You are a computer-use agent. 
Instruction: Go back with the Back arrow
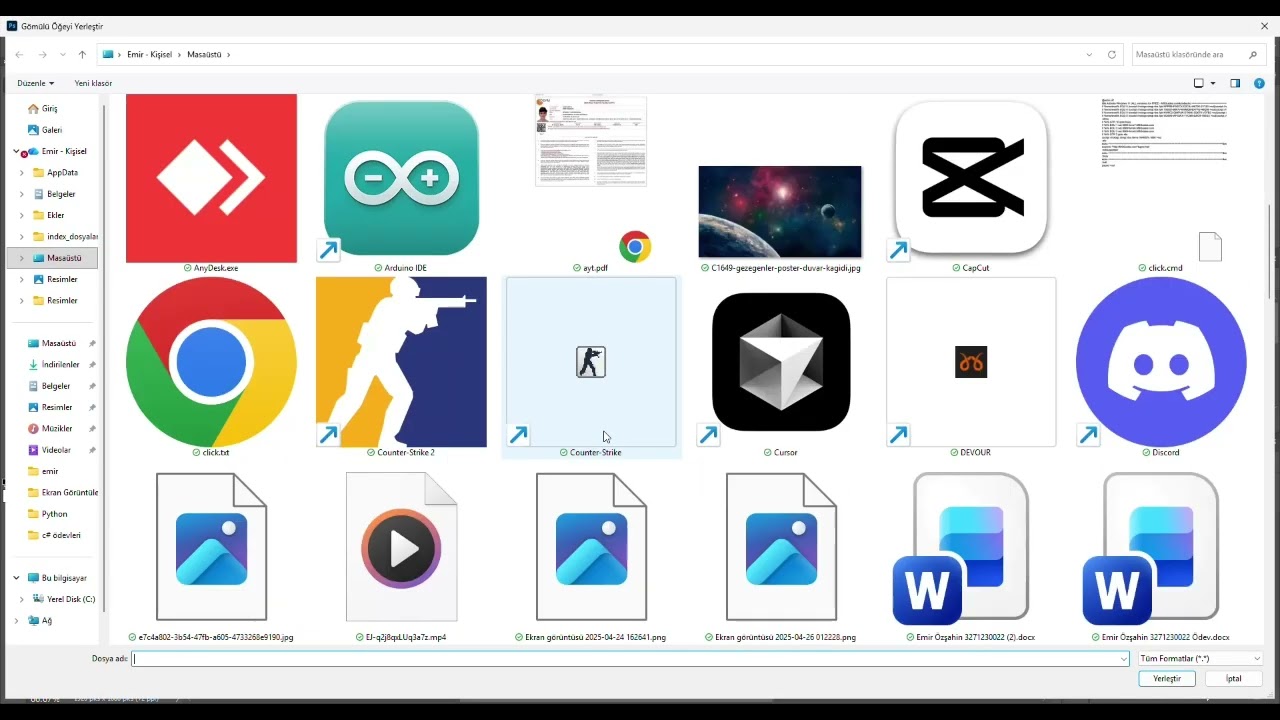tap(19, 54)
